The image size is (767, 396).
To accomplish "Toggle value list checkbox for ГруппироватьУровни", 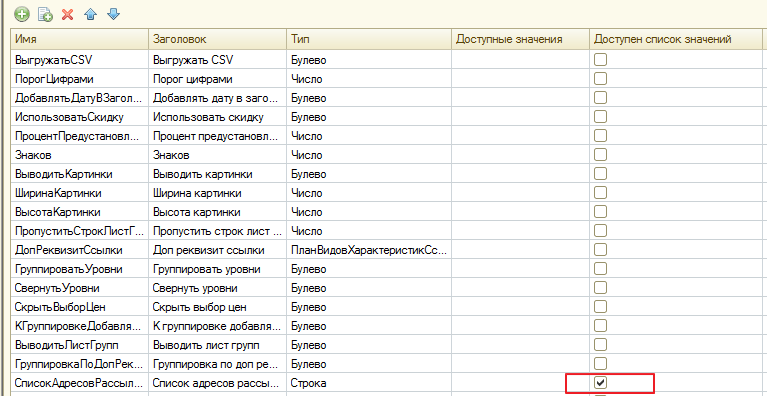I will pyautogui.click(x=600, y=269).
